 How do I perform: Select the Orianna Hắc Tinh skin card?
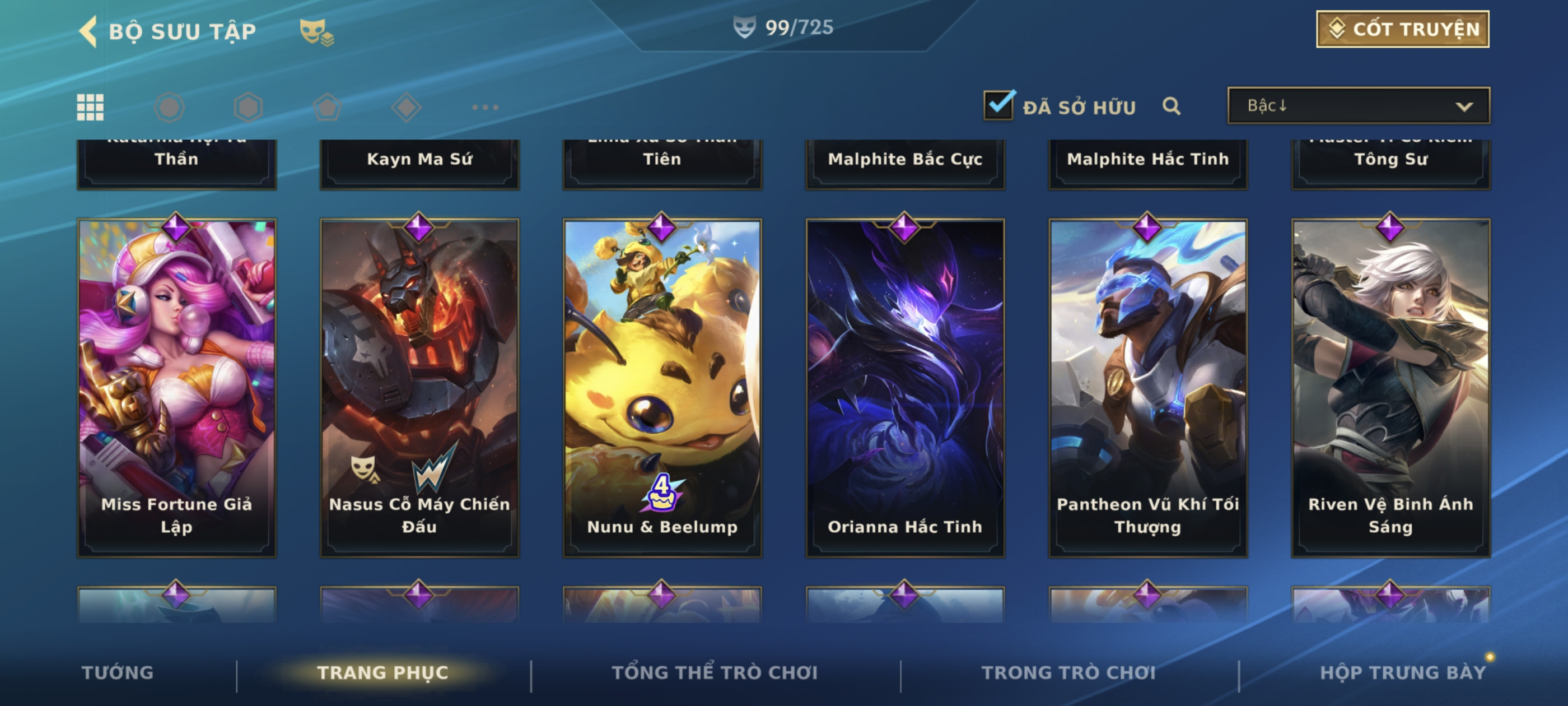[905, 387]
